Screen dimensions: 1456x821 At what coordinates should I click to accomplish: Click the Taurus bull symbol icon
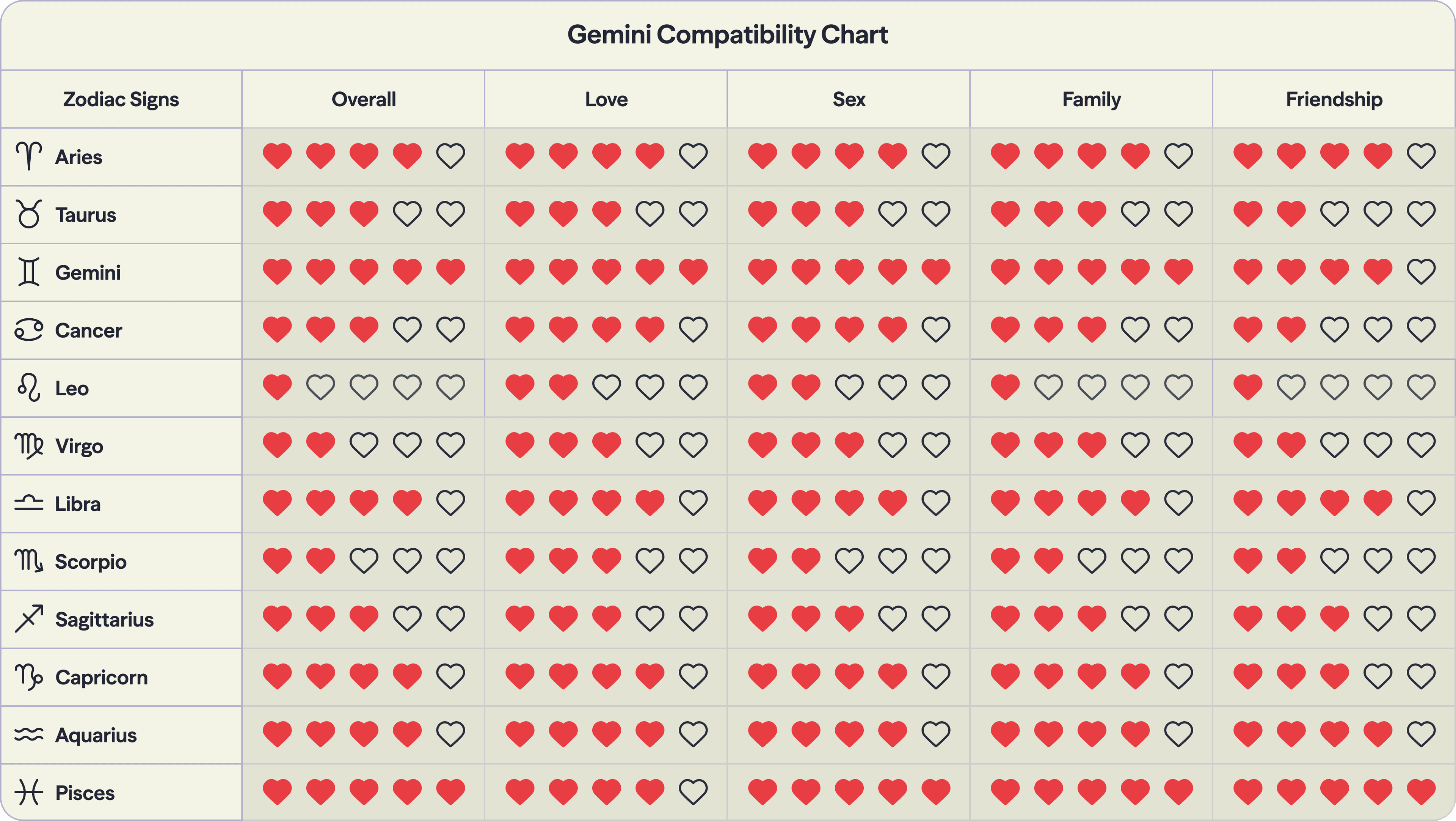29,214
